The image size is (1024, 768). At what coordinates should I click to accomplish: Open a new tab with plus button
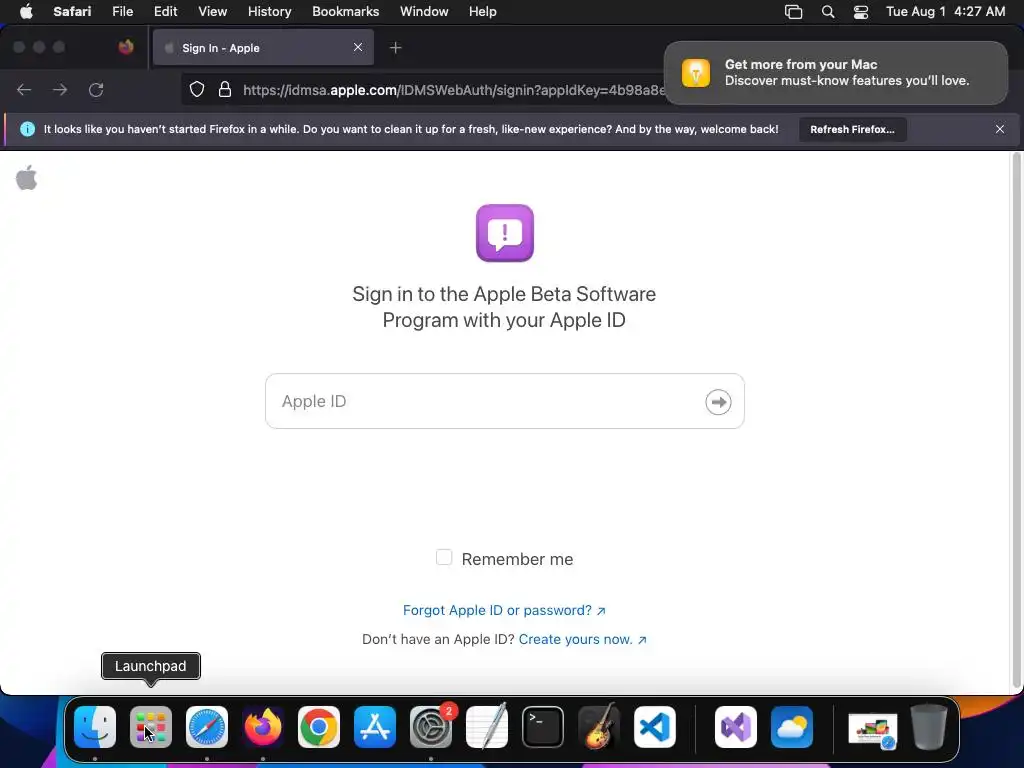(395, 48)
